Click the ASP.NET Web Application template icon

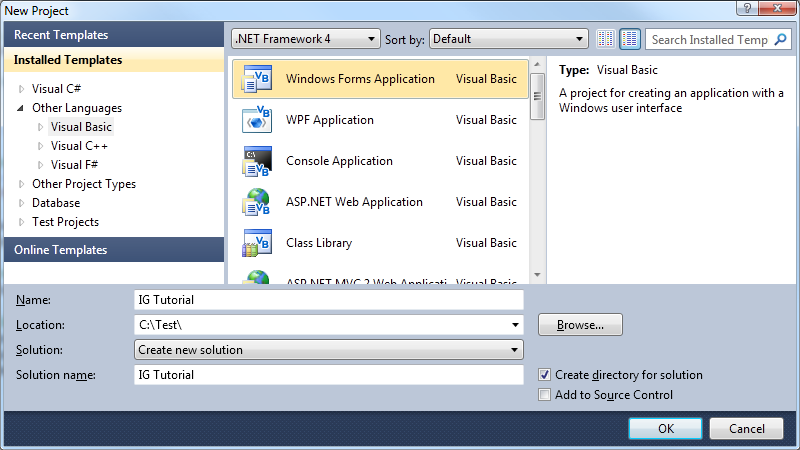pyautogui.click(x=257, y=202)
